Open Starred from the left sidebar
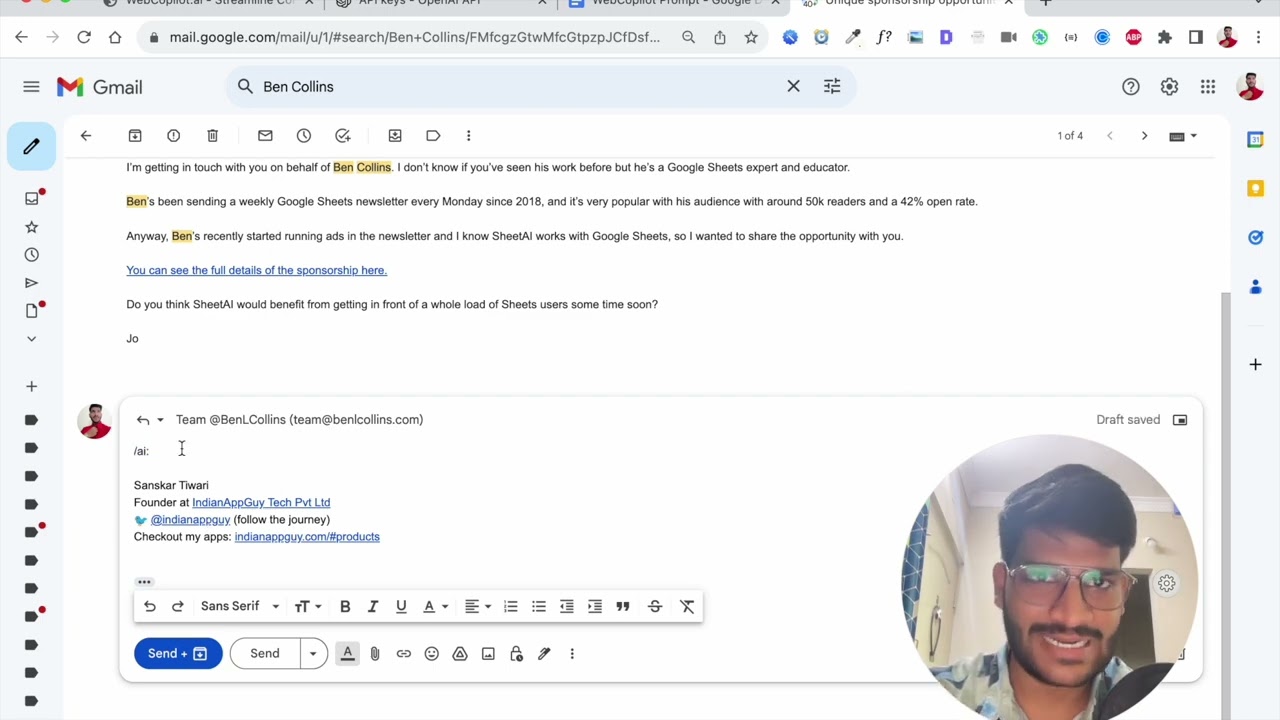The width and height of the screenshot is (1280, 720). click(31, 227)
